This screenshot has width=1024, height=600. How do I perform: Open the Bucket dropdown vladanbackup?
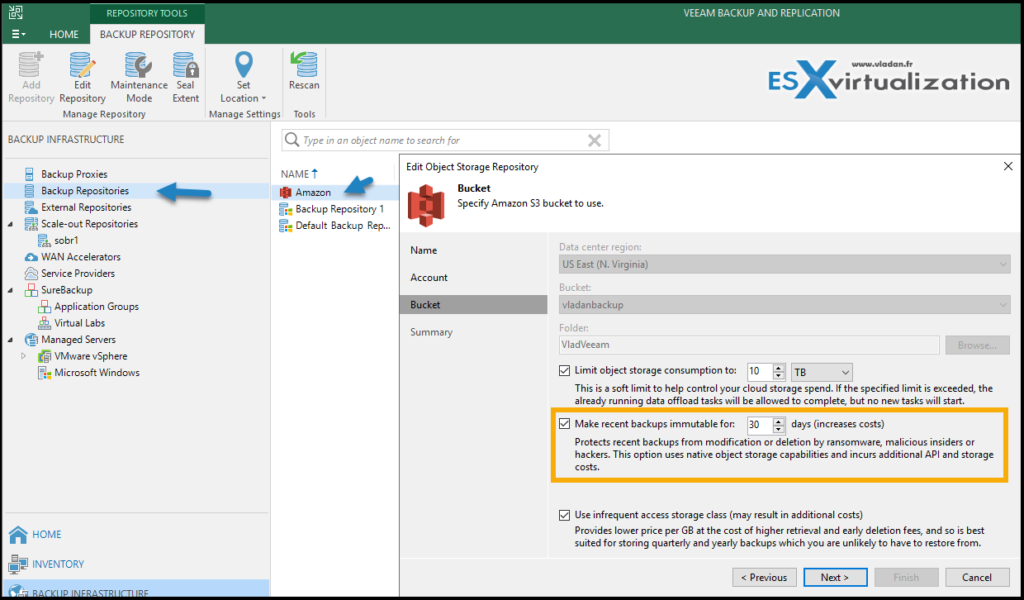[784, 305]
